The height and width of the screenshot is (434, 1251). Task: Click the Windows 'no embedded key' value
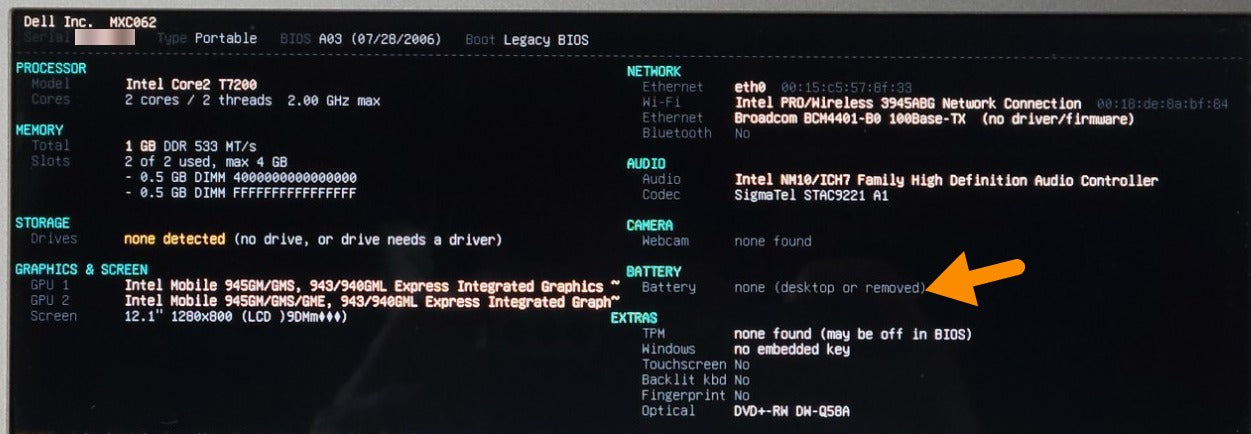(x=792, y=349)
